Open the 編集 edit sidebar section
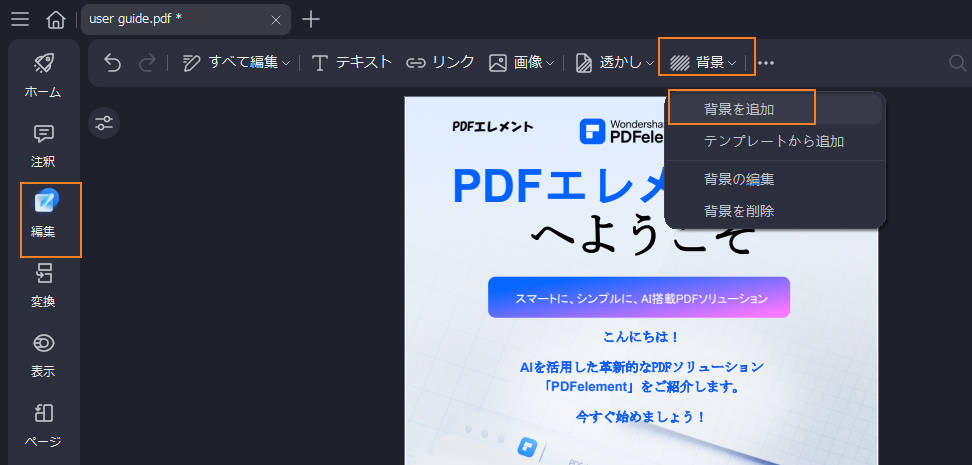 click(43, 215)
